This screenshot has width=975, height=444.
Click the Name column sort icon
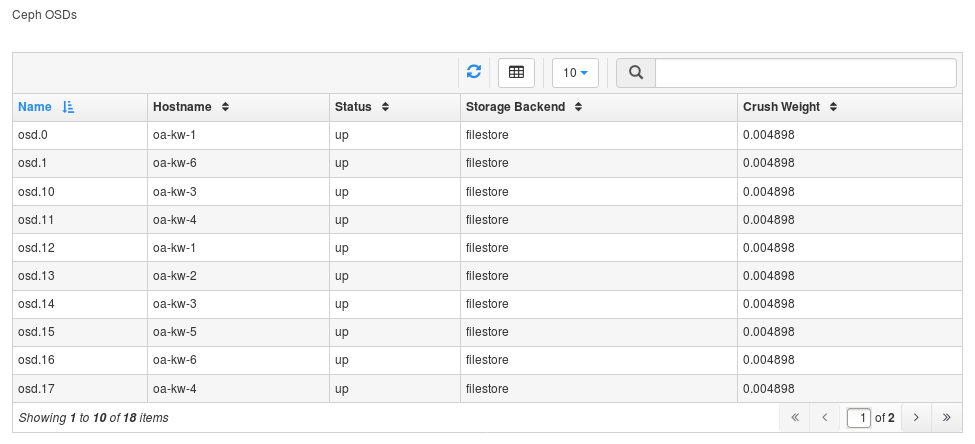(68, 107)
